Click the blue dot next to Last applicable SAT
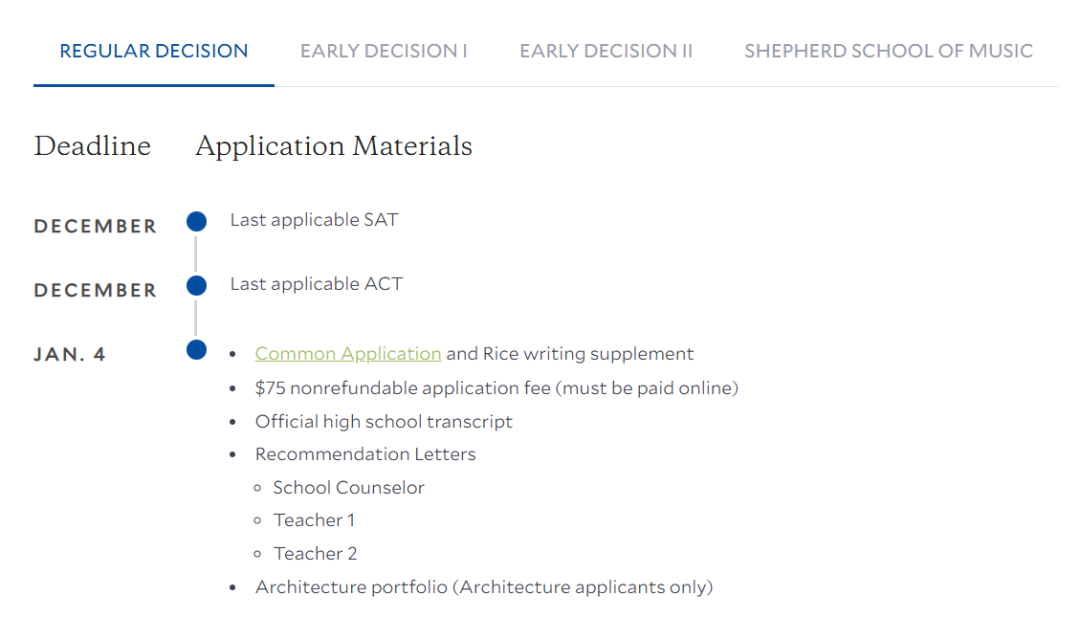1080x618 pixels. pos(196,221)
